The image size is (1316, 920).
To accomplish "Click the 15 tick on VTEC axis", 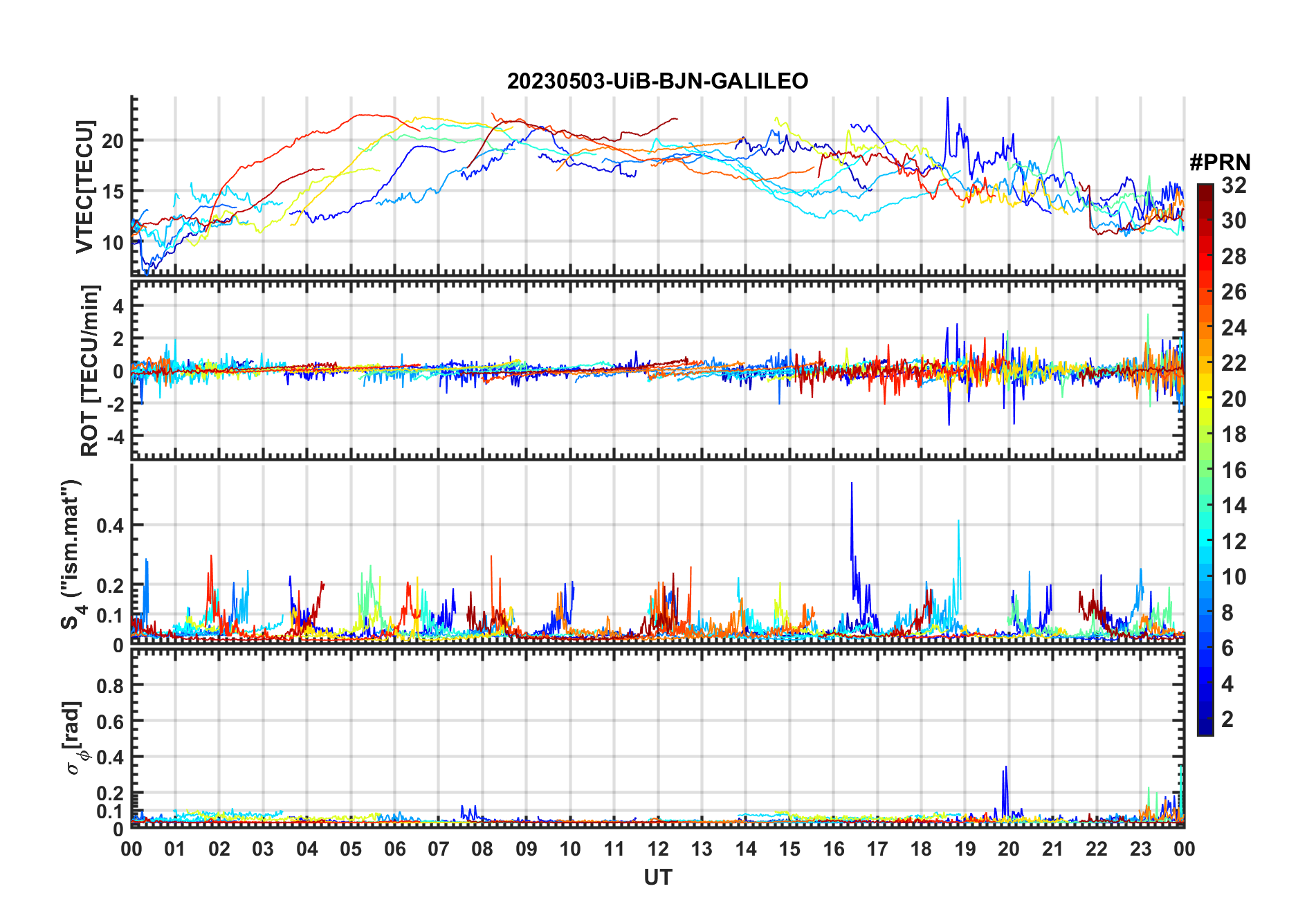I will (x=113, y=192).
